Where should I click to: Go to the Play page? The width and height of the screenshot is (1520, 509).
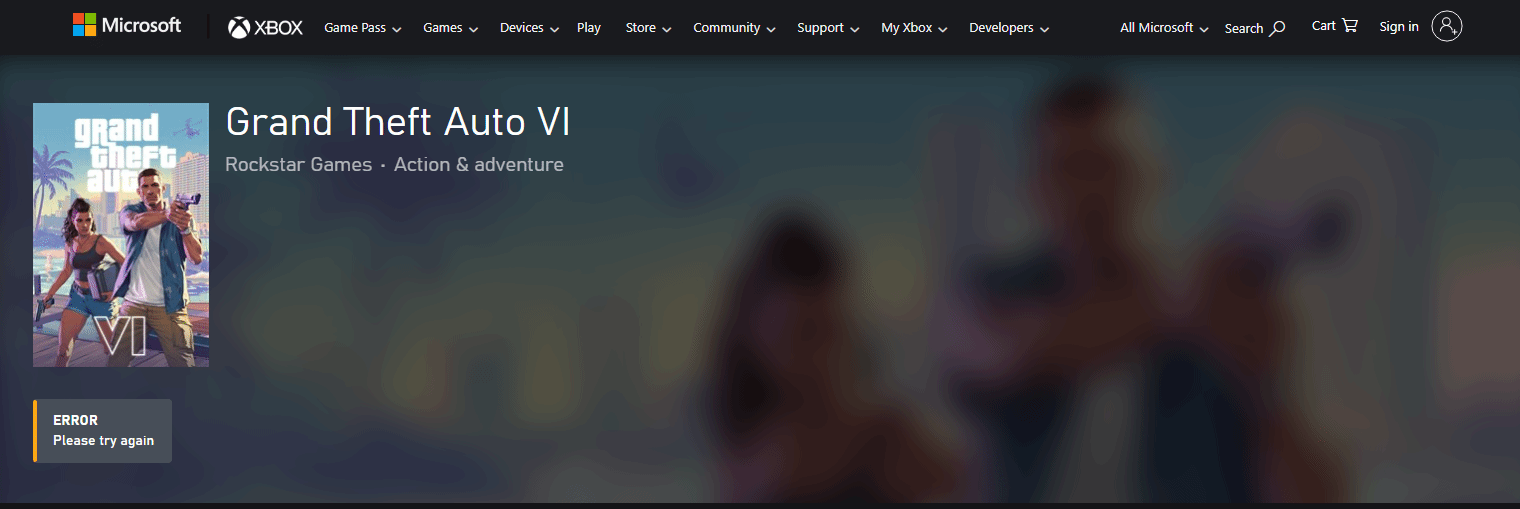[x=589, y=28]
